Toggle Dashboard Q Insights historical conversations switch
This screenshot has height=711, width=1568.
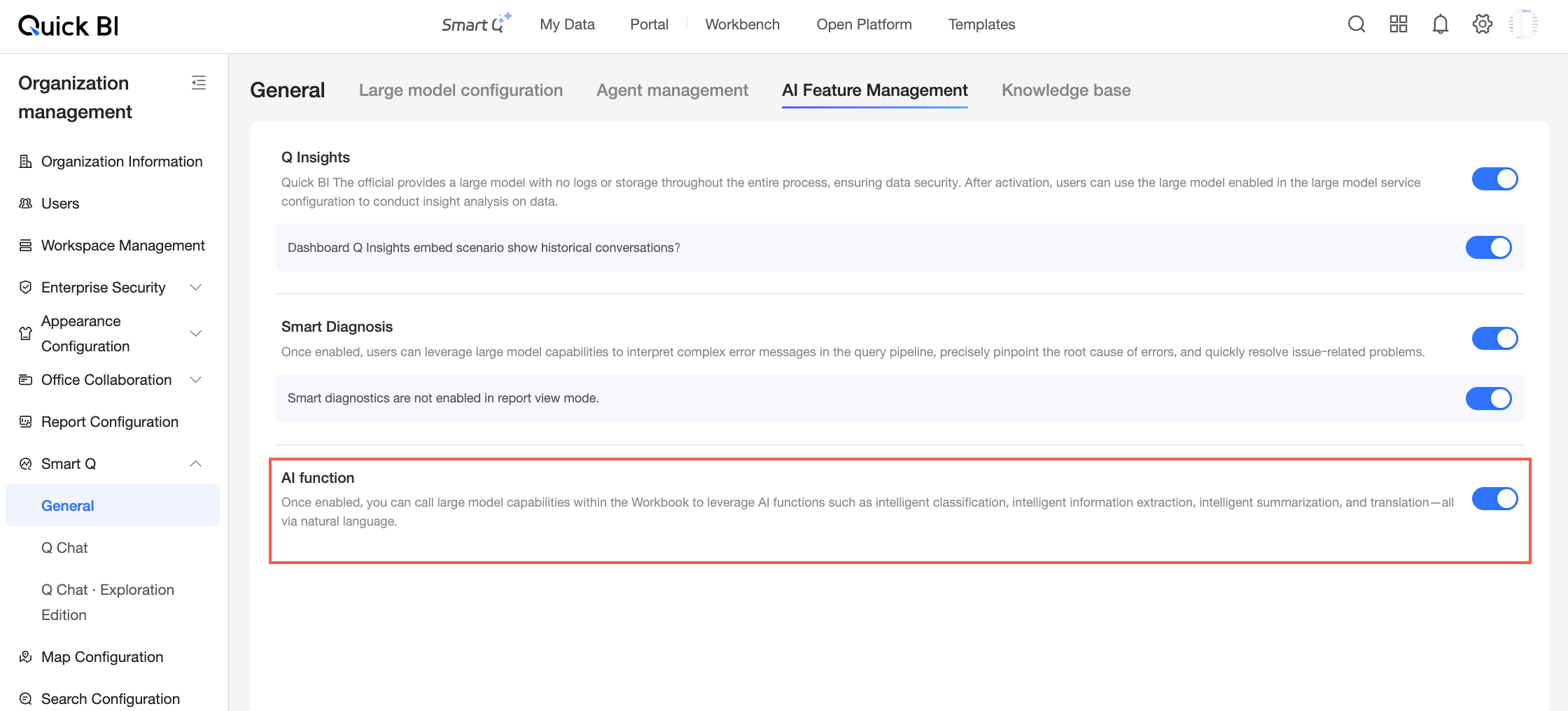pyautogui.click(x=1489, y=248)
